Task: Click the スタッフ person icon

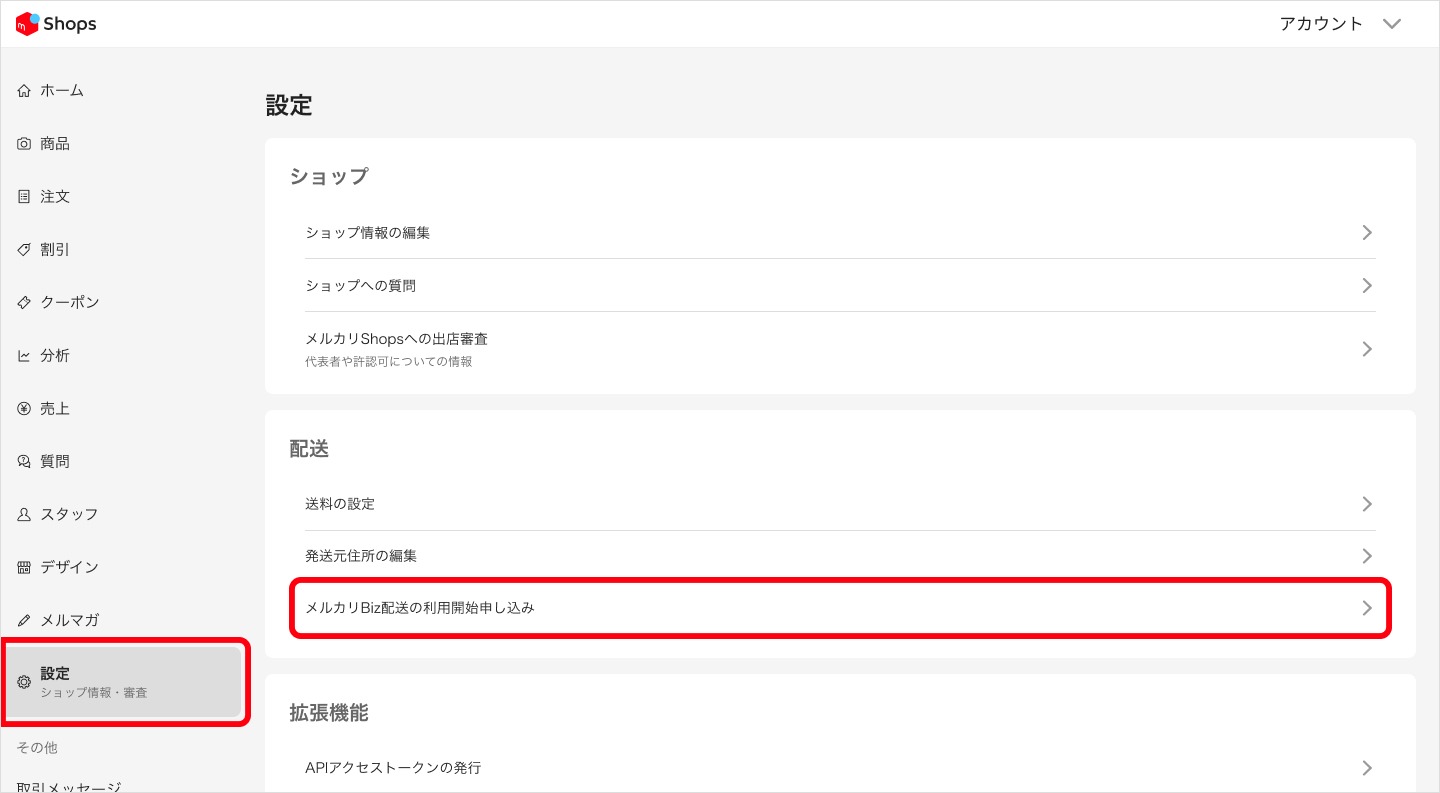Action: point(23,514)
